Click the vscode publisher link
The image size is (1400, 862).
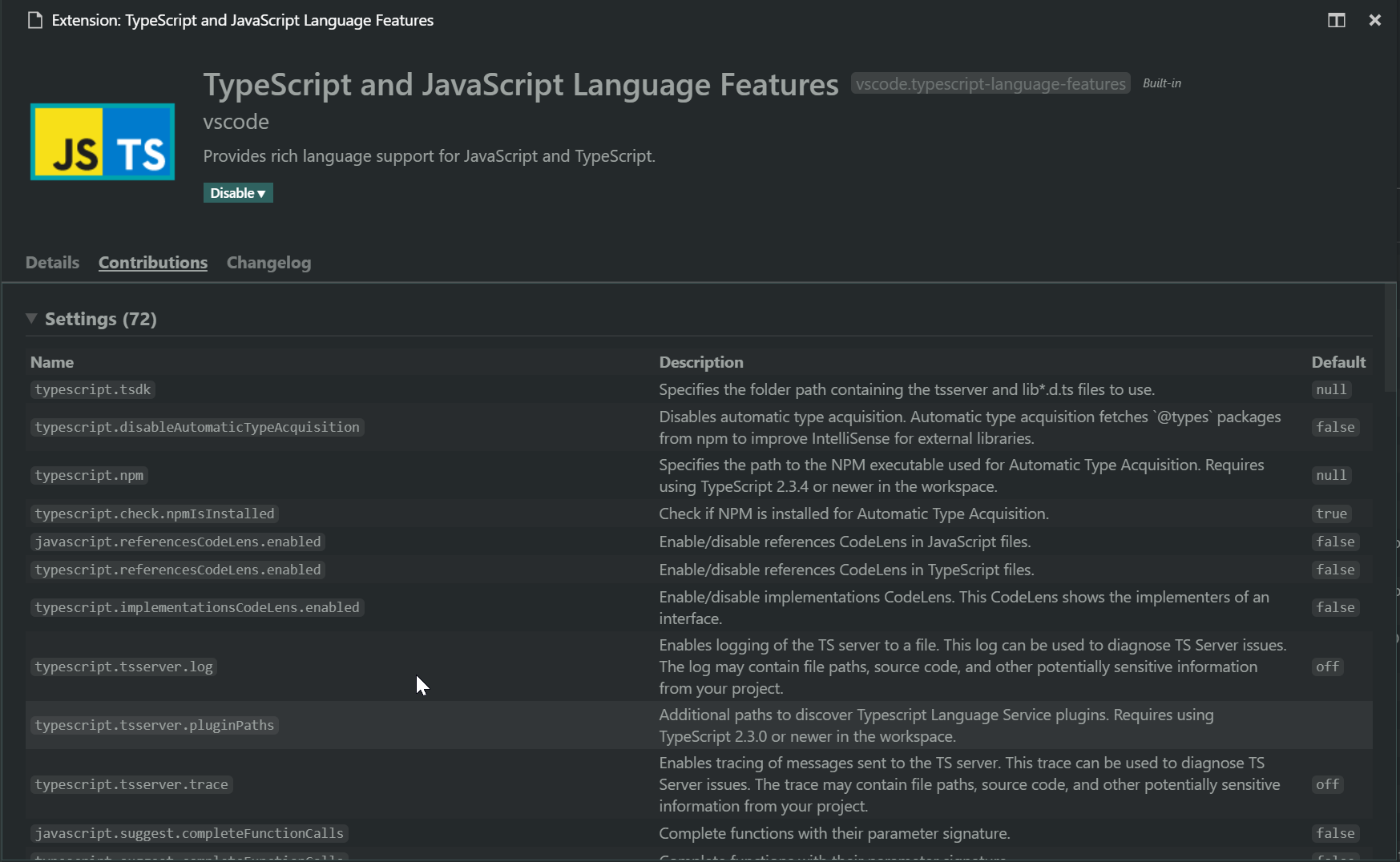236,122
